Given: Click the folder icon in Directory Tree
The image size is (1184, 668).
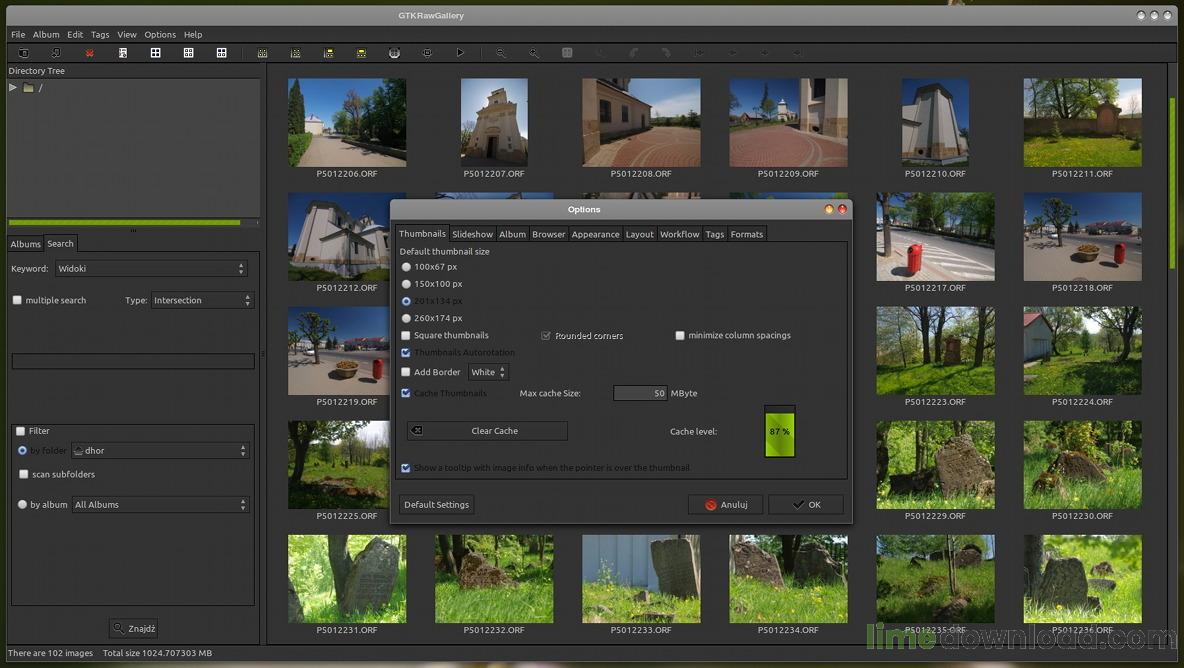Looking at the screenshot, I should click(x=29, y=88).
